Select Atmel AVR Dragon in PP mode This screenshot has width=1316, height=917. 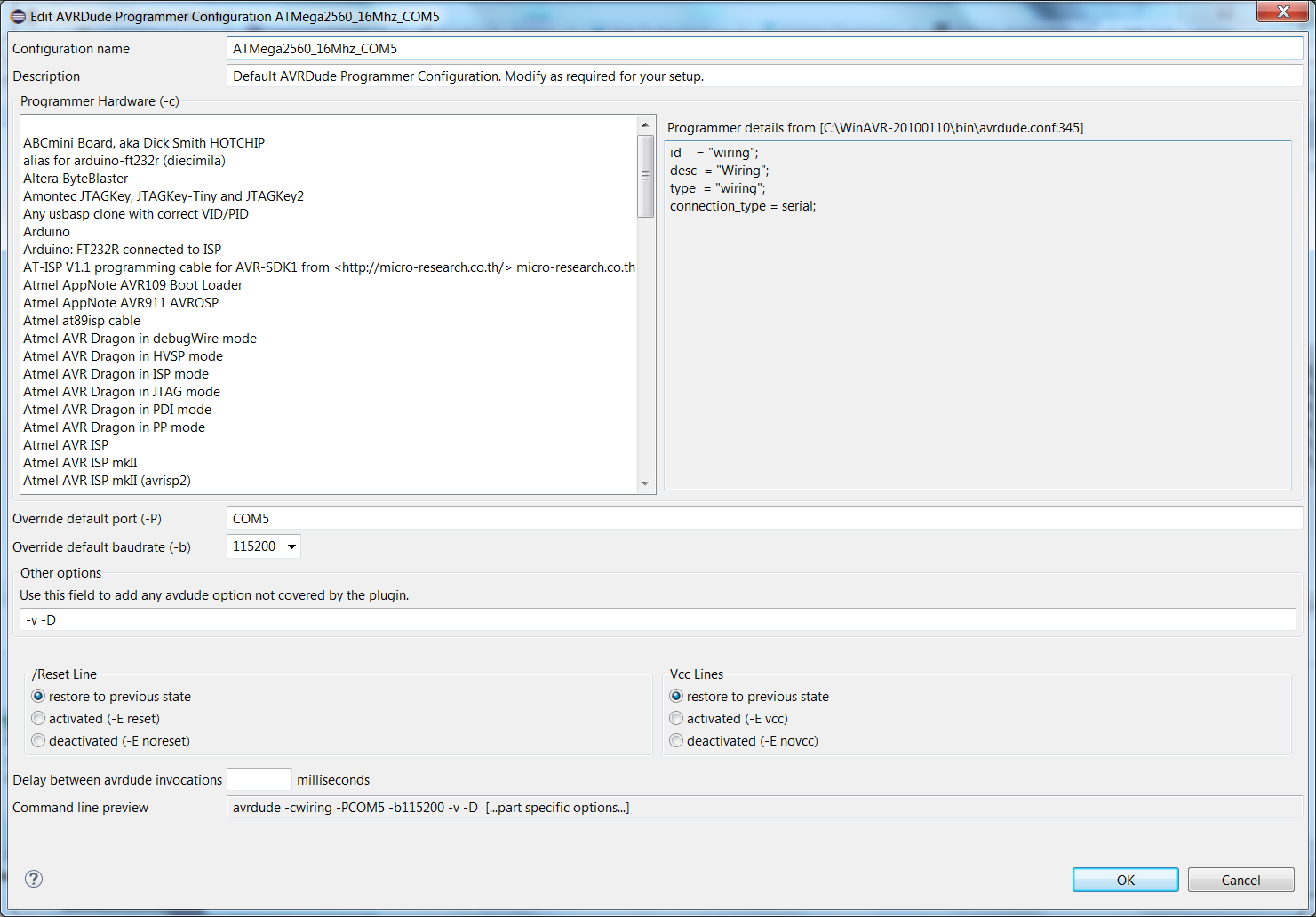115,427
